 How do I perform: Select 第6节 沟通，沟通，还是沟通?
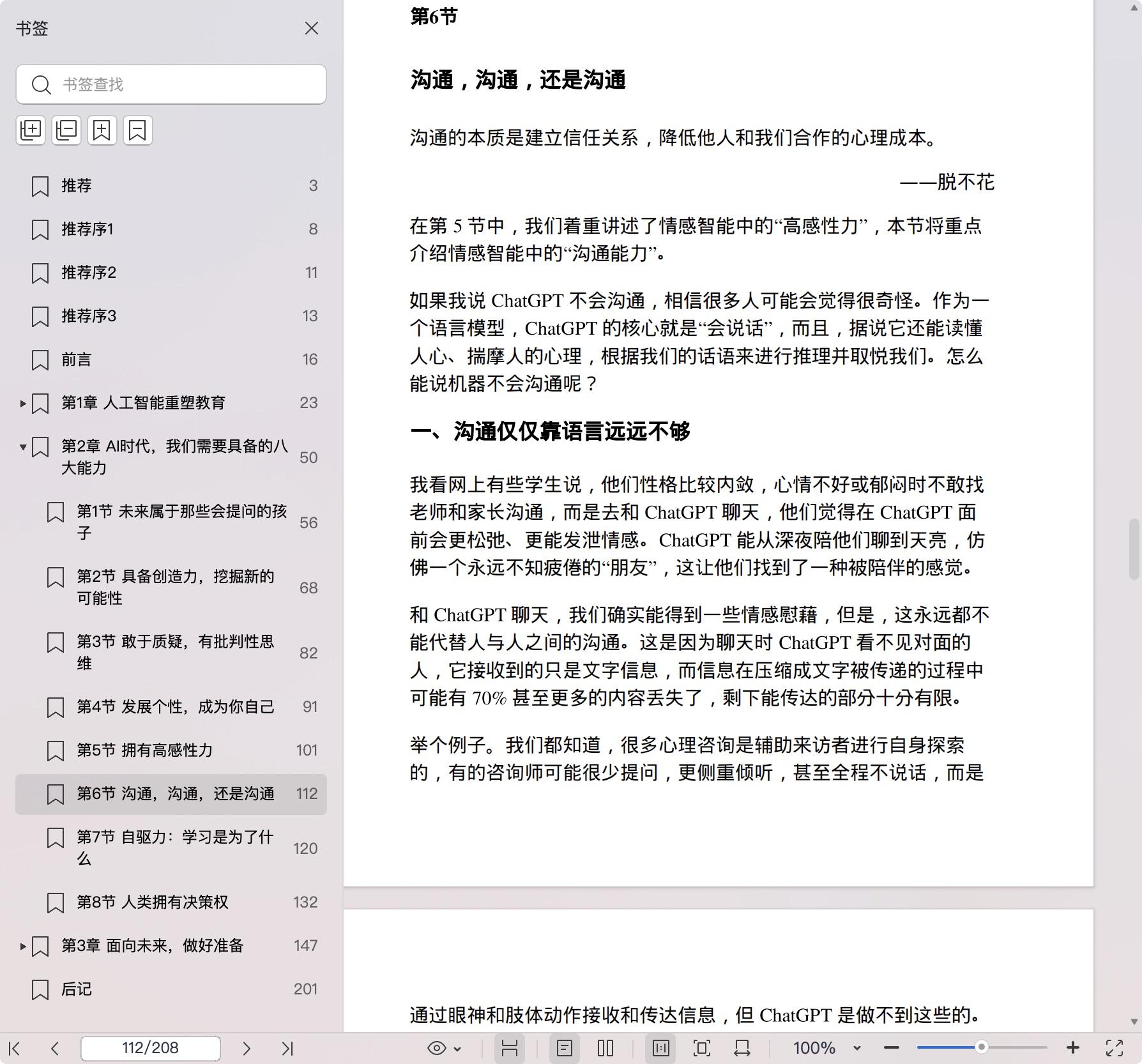(x=171, y=794)
